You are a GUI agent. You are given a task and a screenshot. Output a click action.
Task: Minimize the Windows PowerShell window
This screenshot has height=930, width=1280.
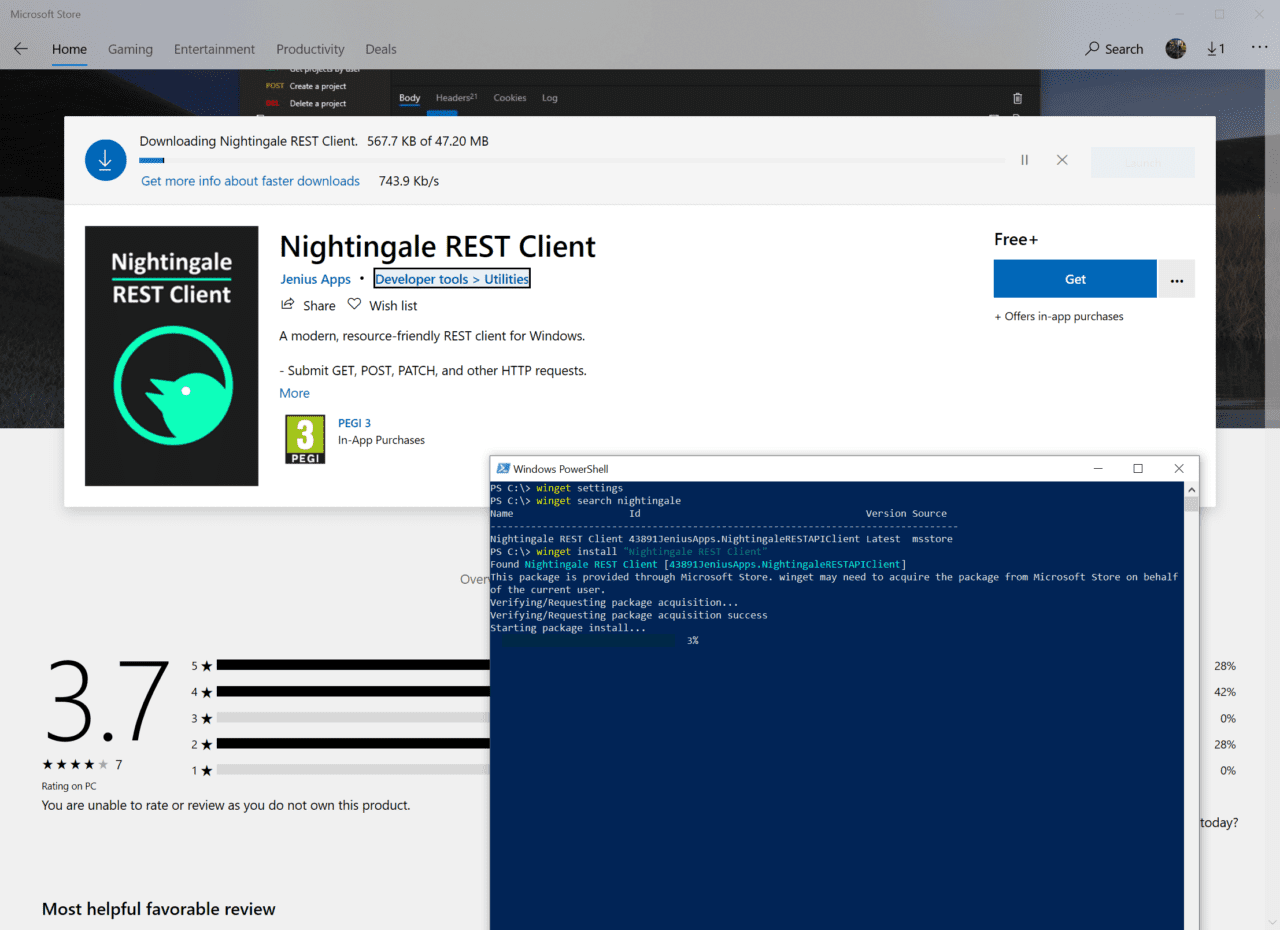point(1098,468)
